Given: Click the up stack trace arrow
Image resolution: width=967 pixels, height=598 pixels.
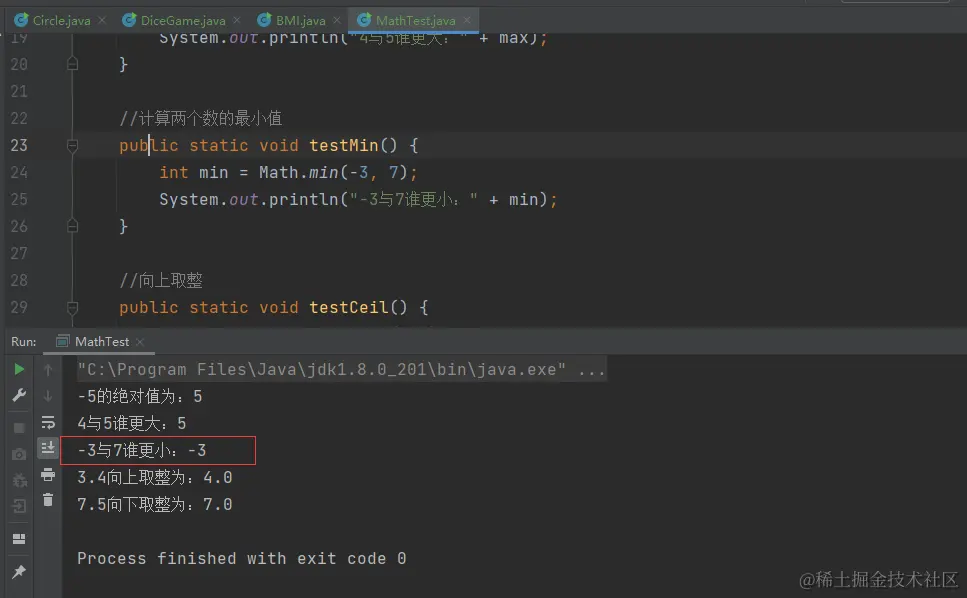Looking at the screenshot, I should click(48, 369).
